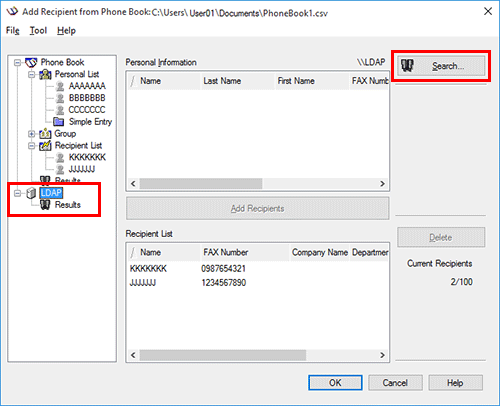This screenshot has height=406, width=500.
Task: Confirm with the OK button
Action: tap(335, 383)
